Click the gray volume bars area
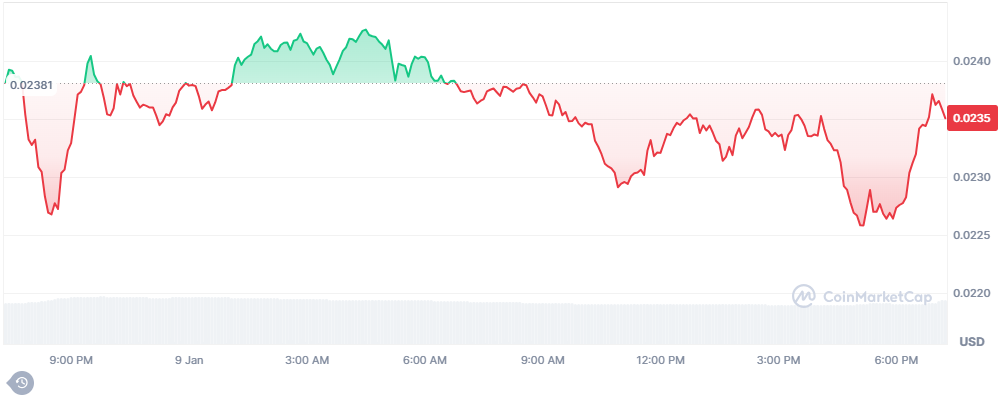This screenshot has height=399, width=1004. coord(475,322)
